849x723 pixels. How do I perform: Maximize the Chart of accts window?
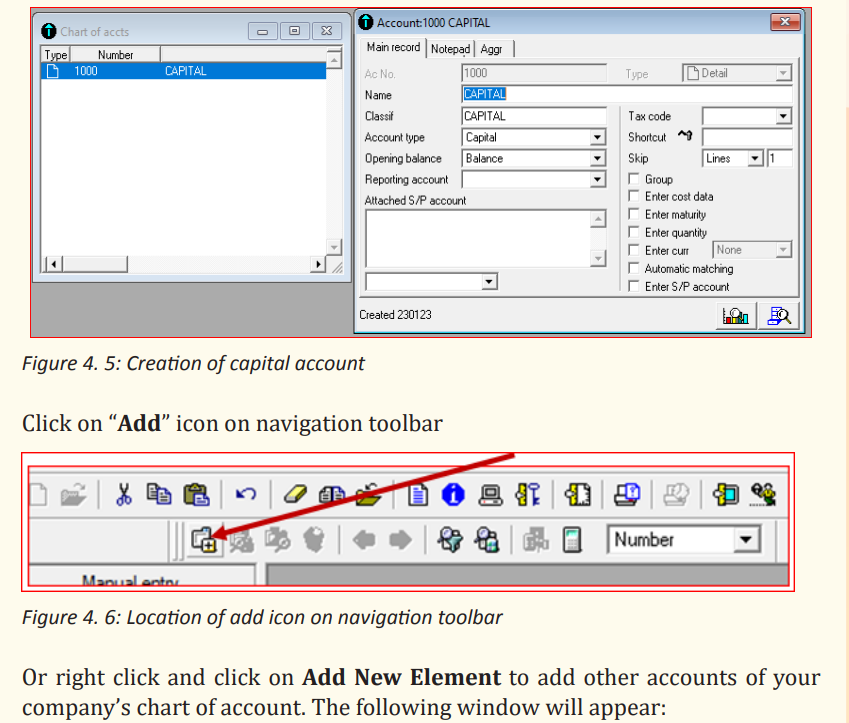click(295, 31)
